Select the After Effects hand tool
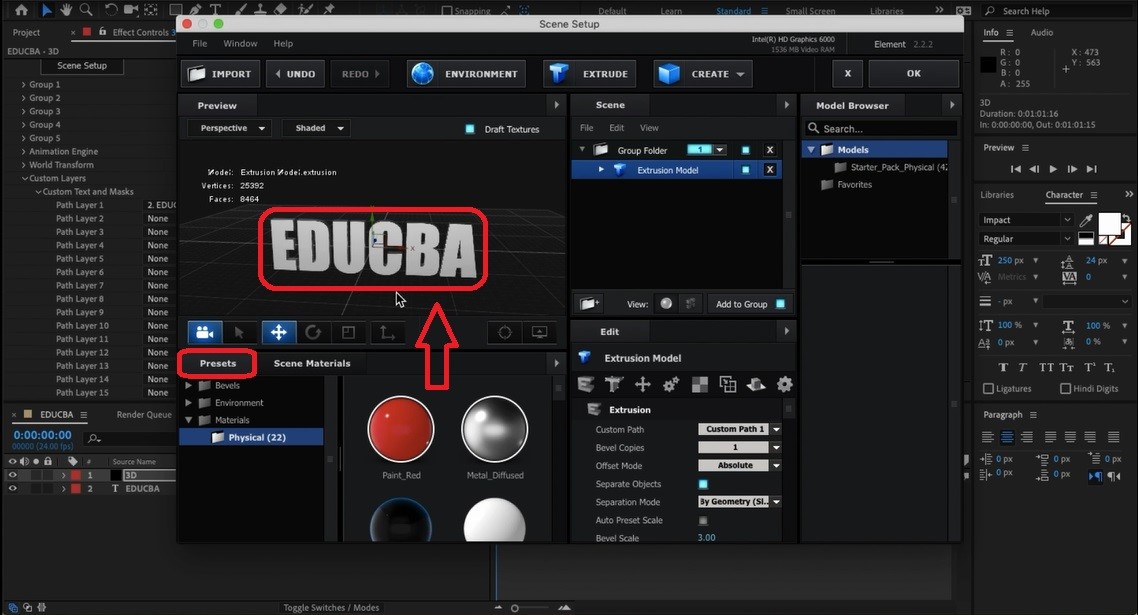The width and height of the screenshot is (1138, 615). (66, 9)
